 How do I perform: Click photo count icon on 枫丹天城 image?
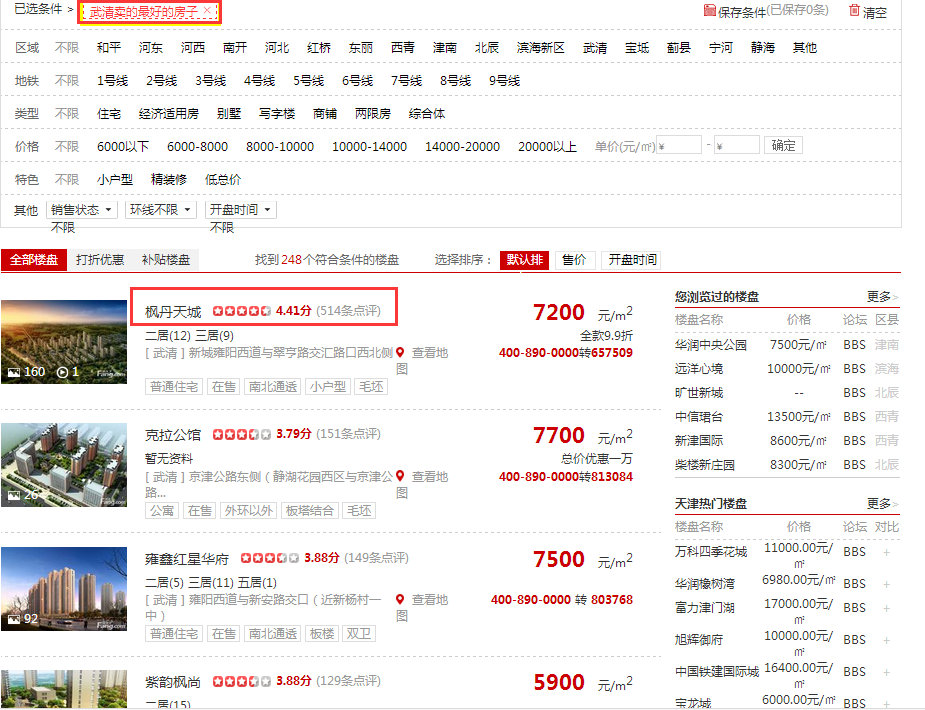point(14,372)
